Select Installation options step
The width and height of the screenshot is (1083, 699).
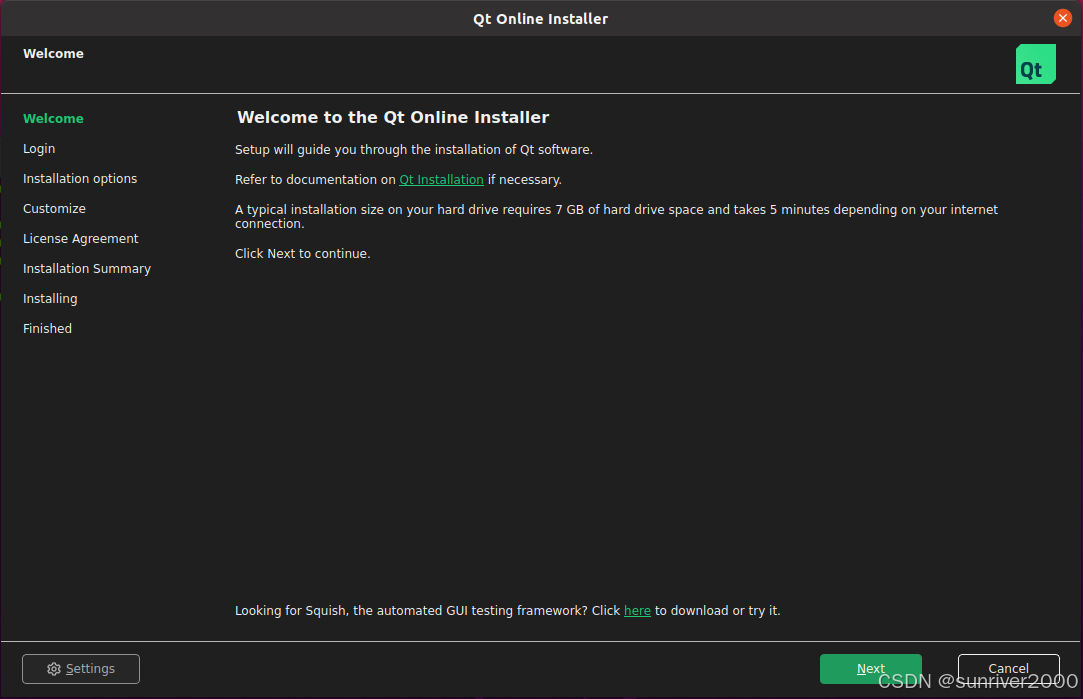80,178
